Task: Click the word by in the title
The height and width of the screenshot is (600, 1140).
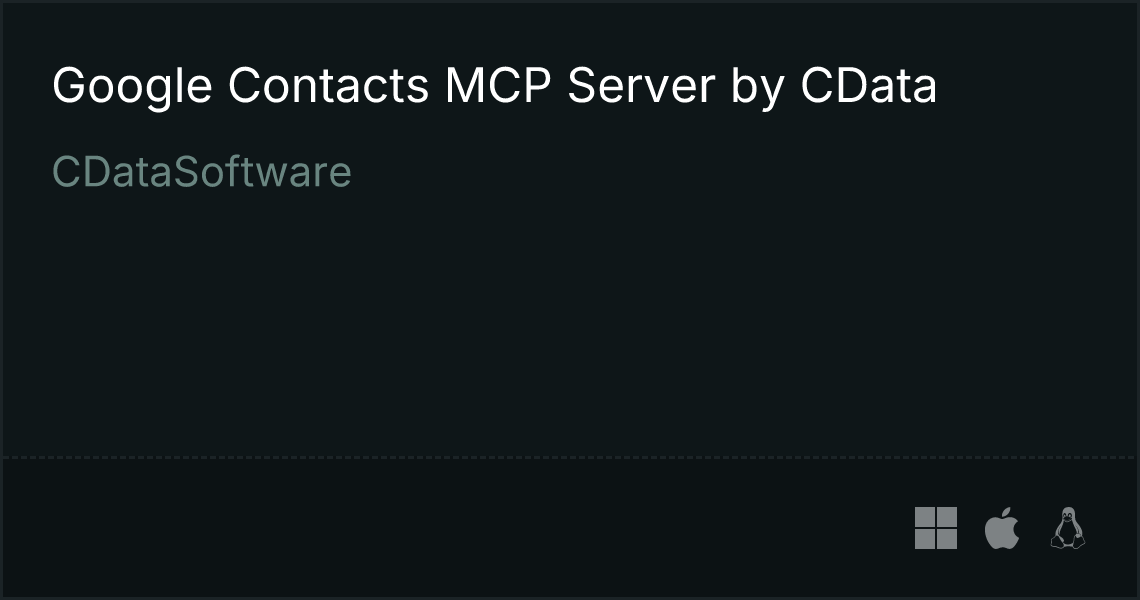Action: (758, 88)
